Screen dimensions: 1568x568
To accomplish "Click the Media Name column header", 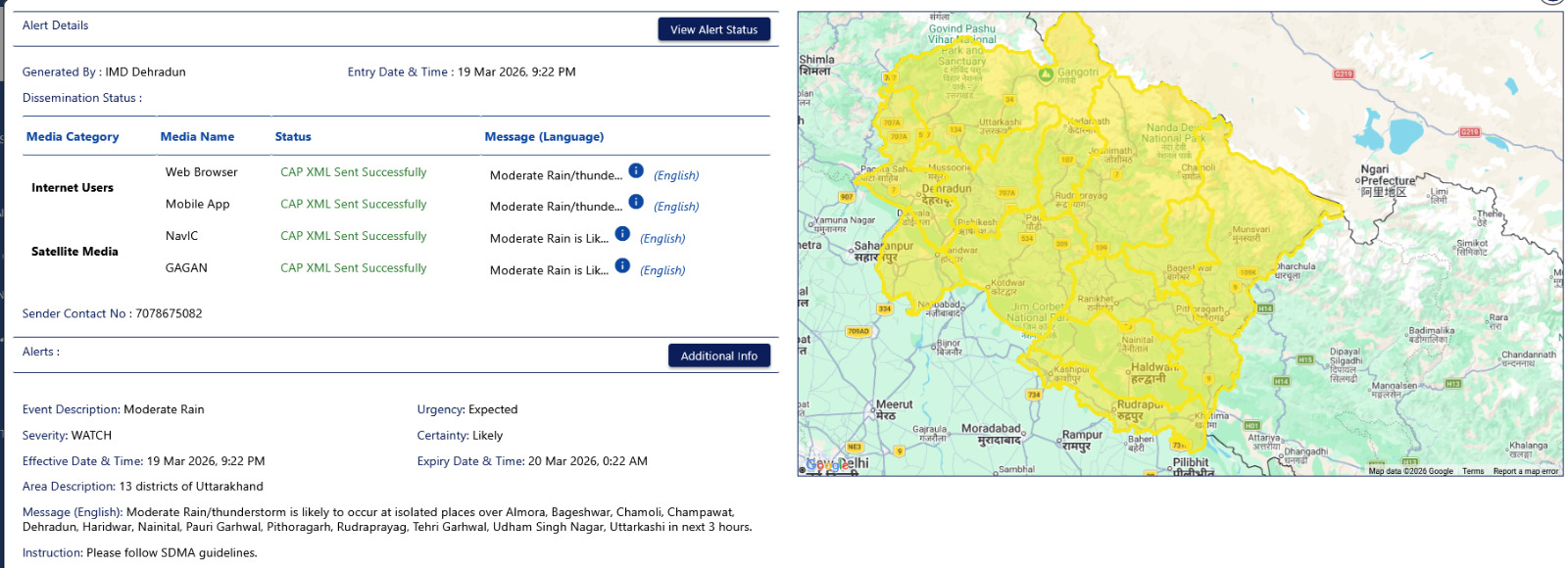I will [x=197, y=137].
